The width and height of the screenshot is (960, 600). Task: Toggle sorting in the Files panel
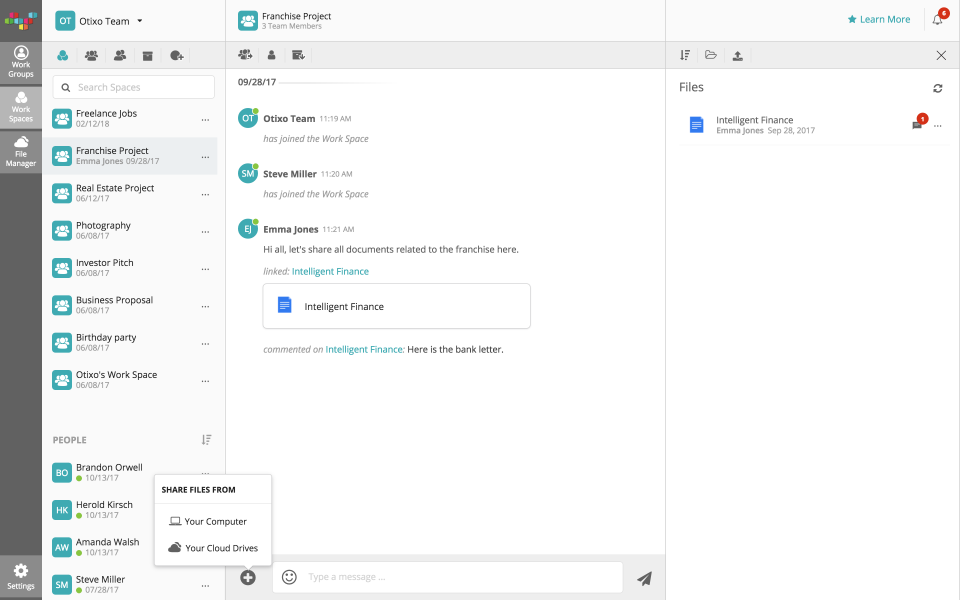(684, 55)
